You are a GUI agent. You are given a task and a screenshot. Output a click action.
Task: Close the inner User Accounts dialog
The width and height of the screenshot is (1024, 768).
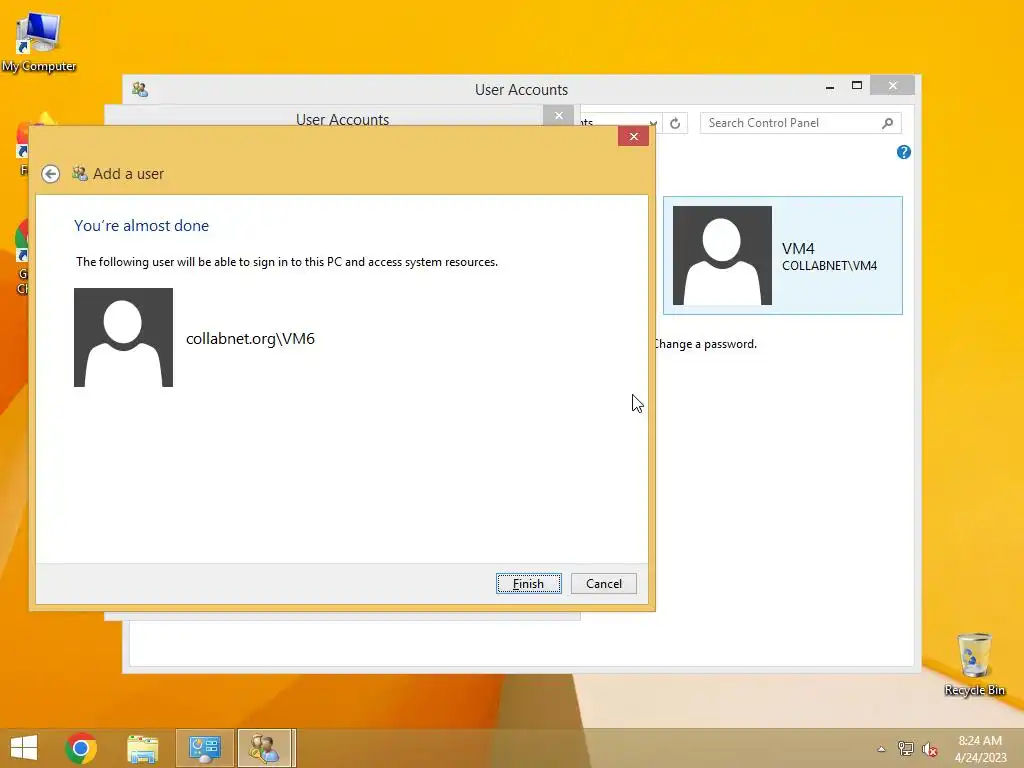(558, 116)
